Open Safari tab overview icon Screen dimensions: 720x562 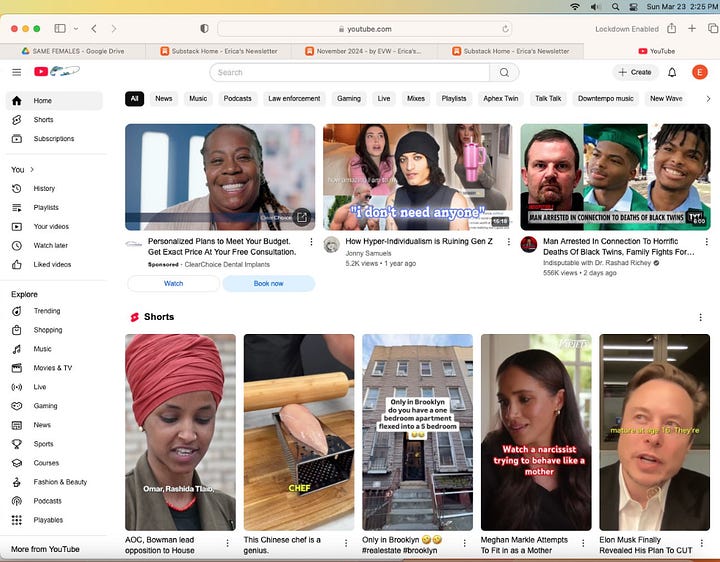713,28
